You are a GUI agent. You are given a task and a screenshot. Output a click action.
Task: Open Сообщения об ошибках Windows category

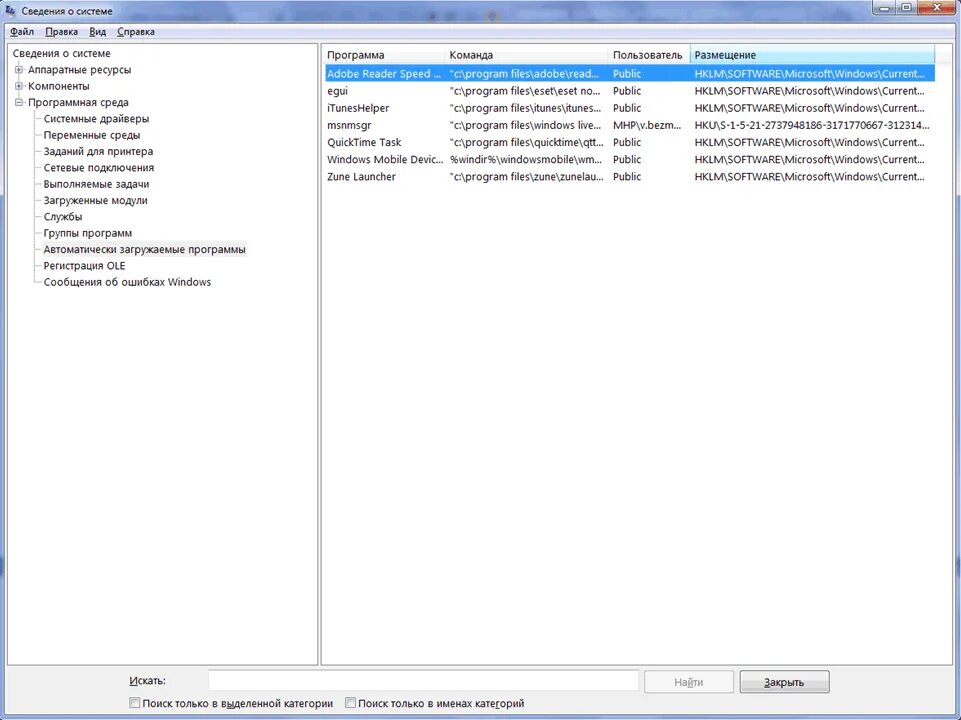(x=127, y=282)
